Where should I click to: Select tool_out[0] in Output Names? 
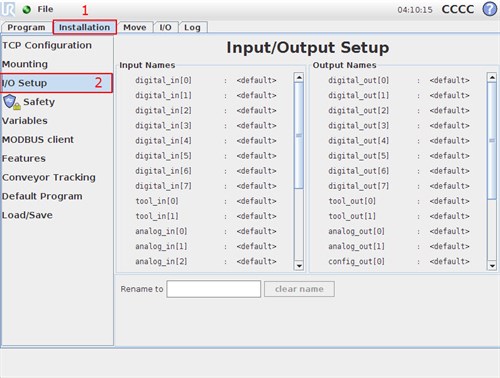[352, 201]
